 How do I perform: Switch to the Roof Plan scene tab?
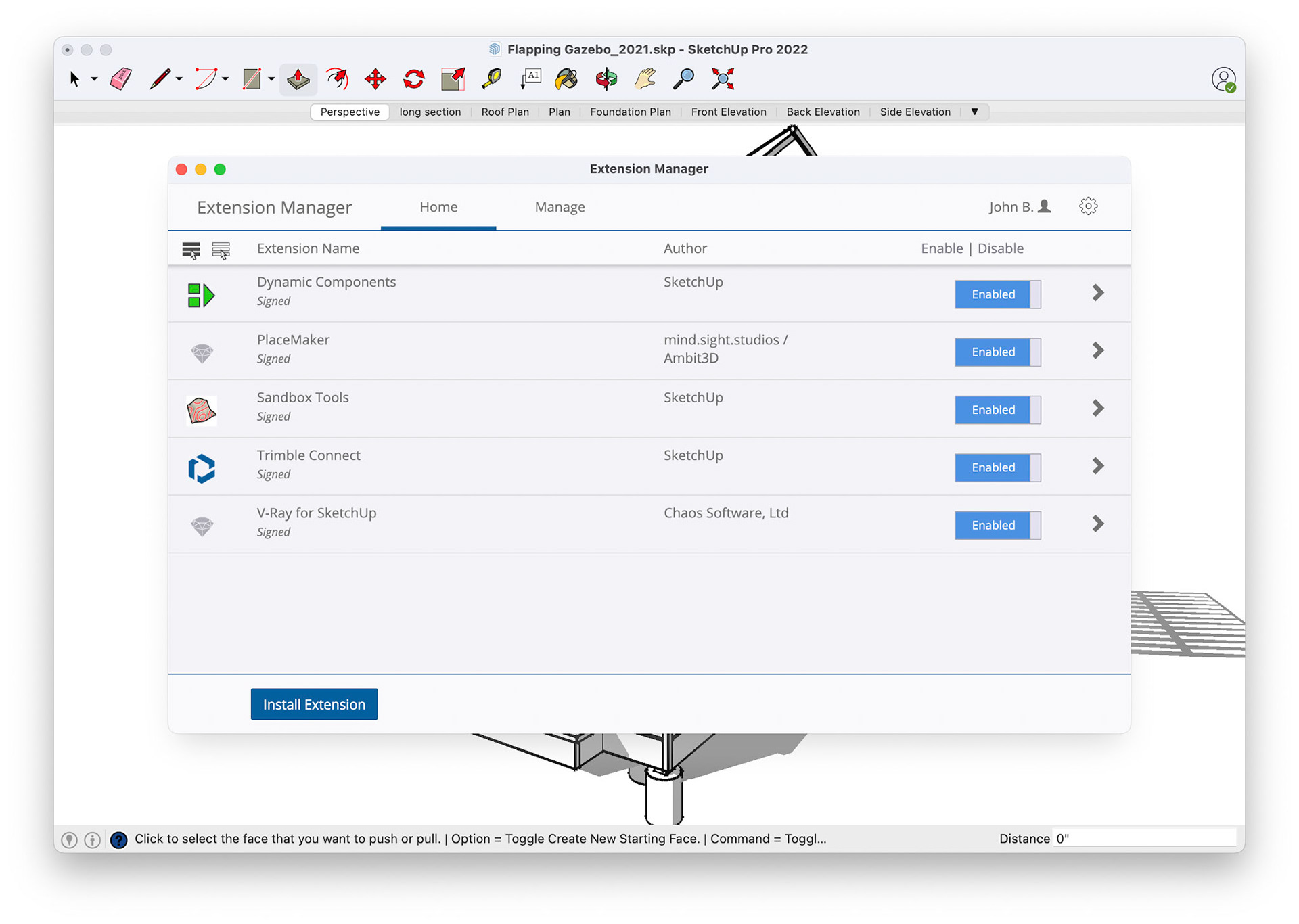click(x=505, y=112)
